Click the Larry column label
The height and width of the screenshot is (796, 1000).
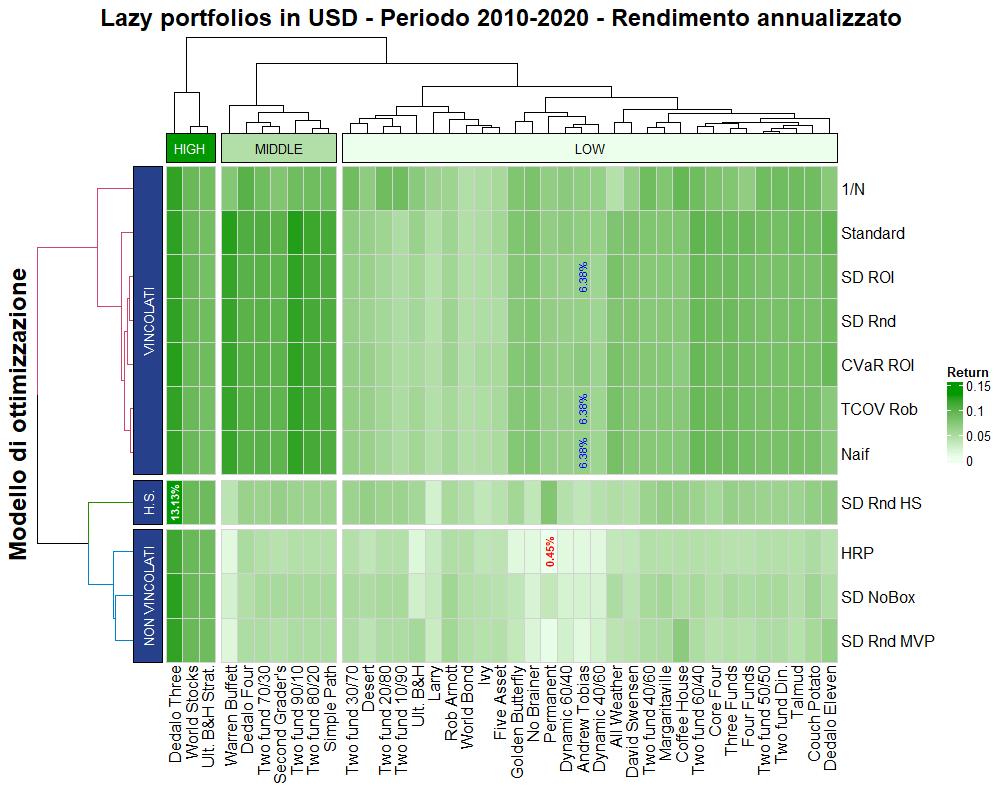click(x=434, y=684)
